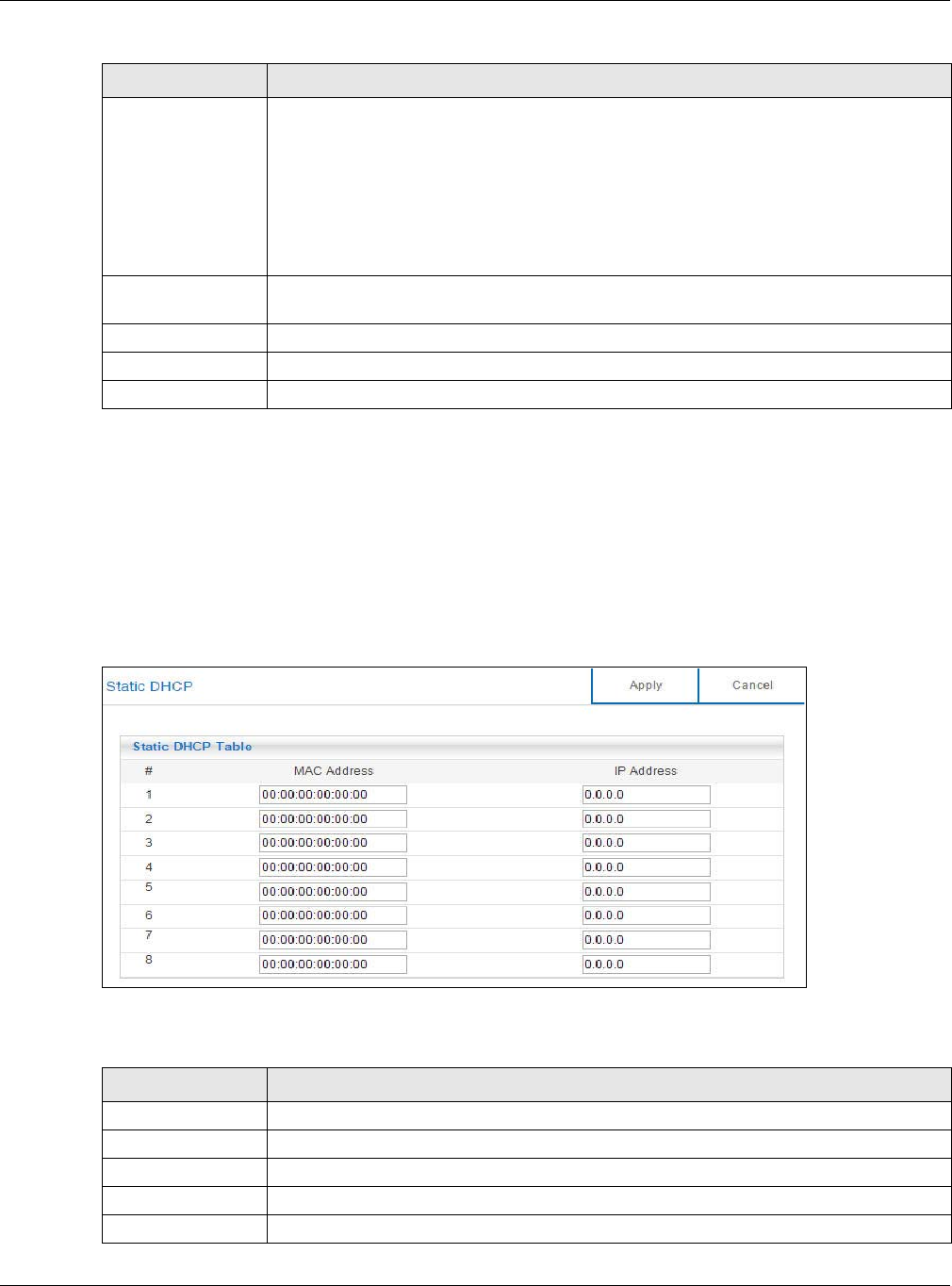
Task: Click the IP Address field in row 1
Action: tap(646, 795)
